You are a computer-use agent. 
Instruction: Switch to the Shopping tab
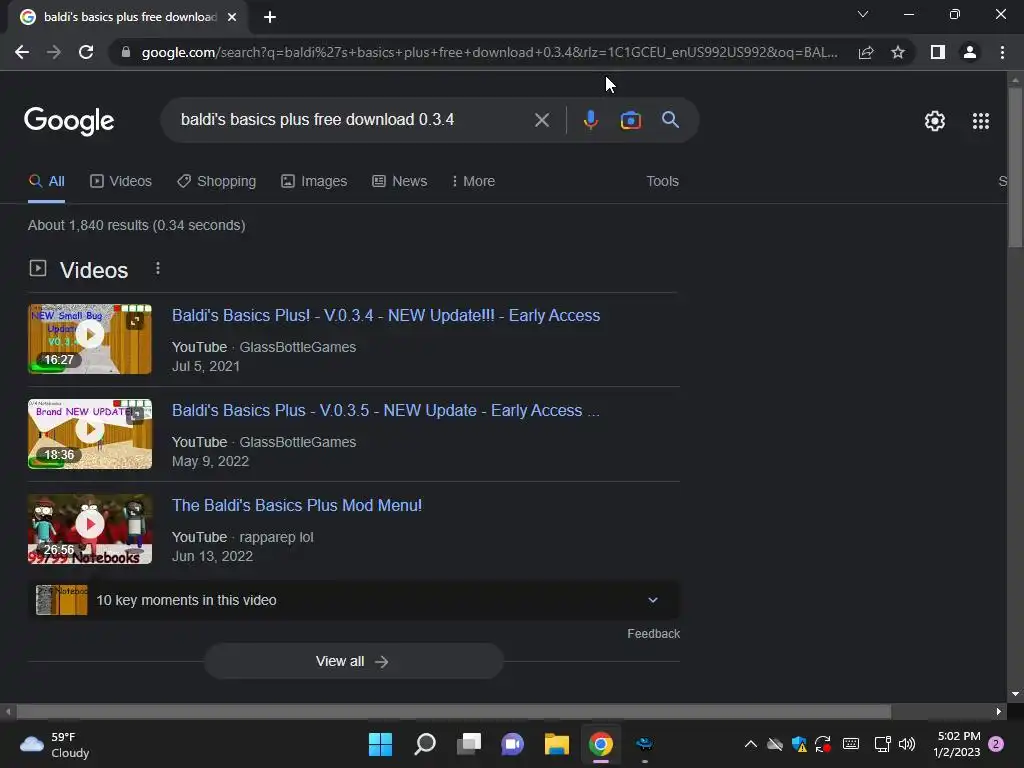pyautogui.click(x=216, y=182)
